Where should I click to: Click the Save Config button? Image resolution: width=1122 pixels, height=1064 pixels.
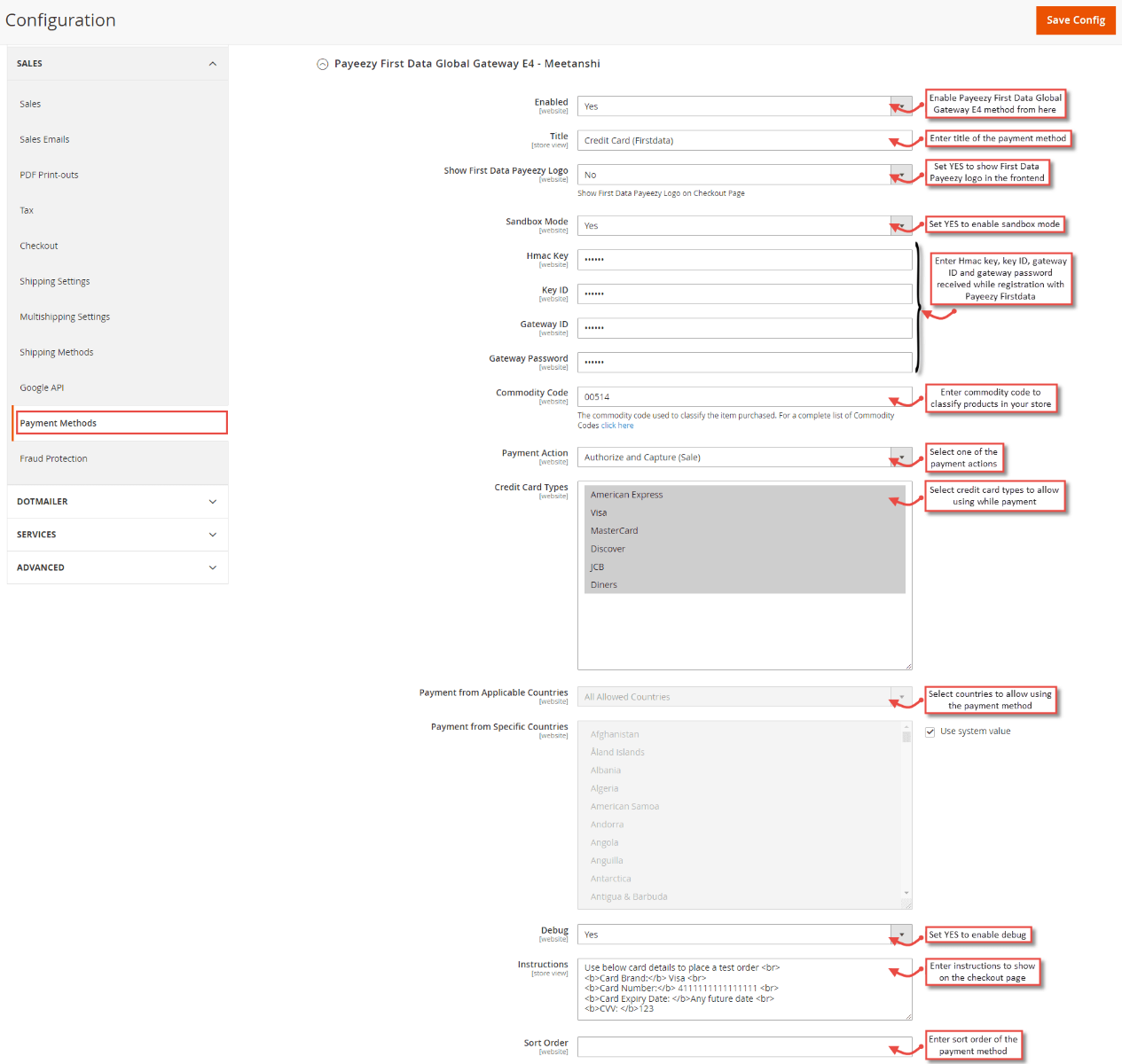pos(1075,20)
